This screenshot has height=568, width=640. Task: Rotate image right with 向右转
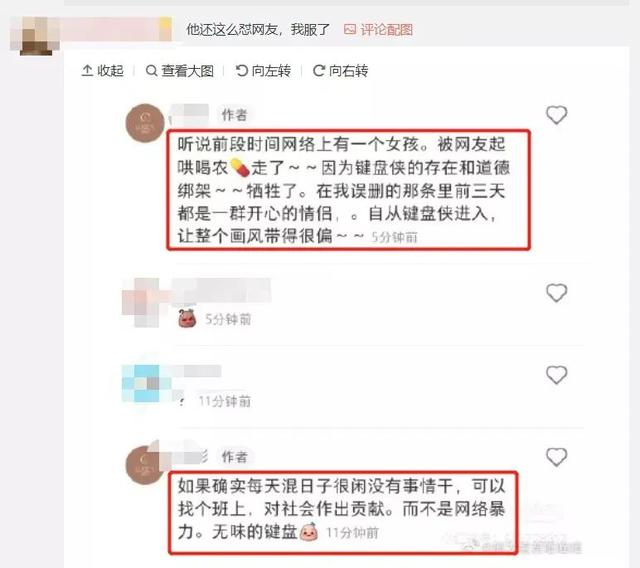click(340, 71)
